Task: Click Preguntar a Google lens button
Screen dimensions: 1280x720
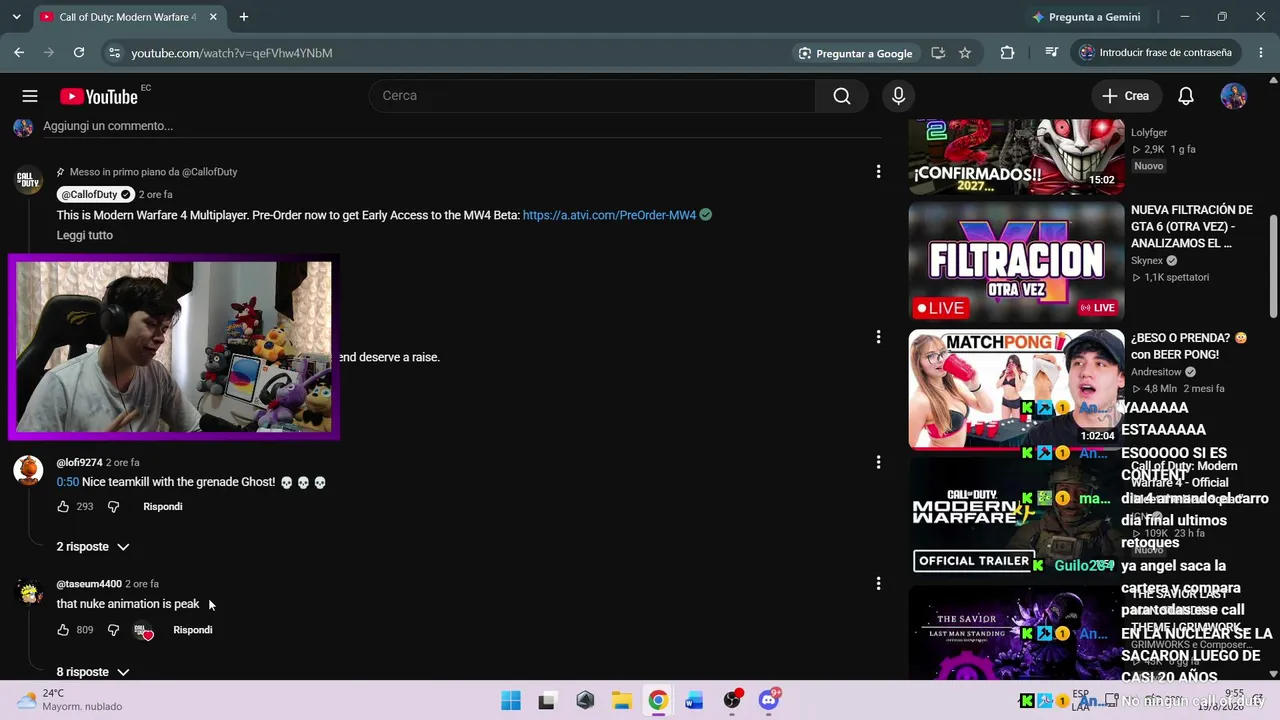Action: pos(855,53)
